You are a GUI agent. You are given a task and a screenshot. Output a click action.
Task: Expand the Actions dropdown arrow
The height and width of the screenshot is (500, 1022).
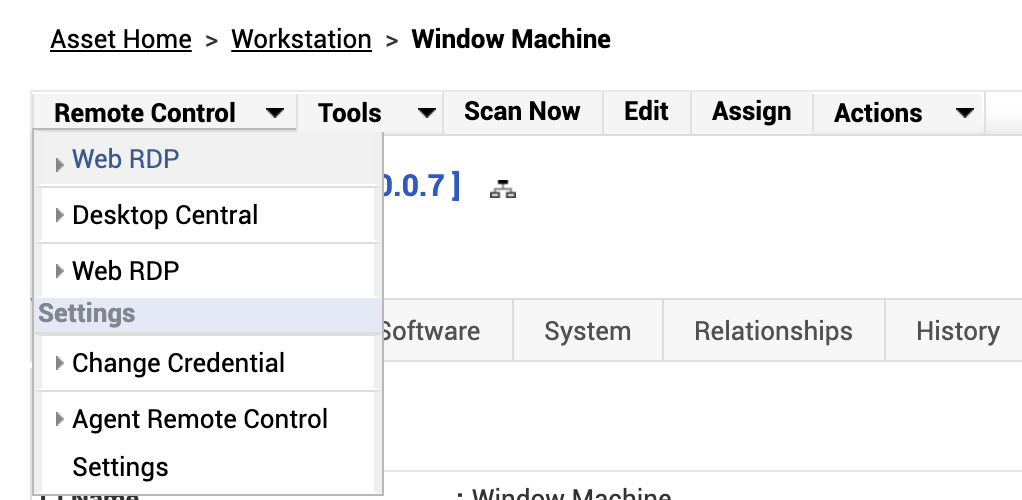(964, 113)
